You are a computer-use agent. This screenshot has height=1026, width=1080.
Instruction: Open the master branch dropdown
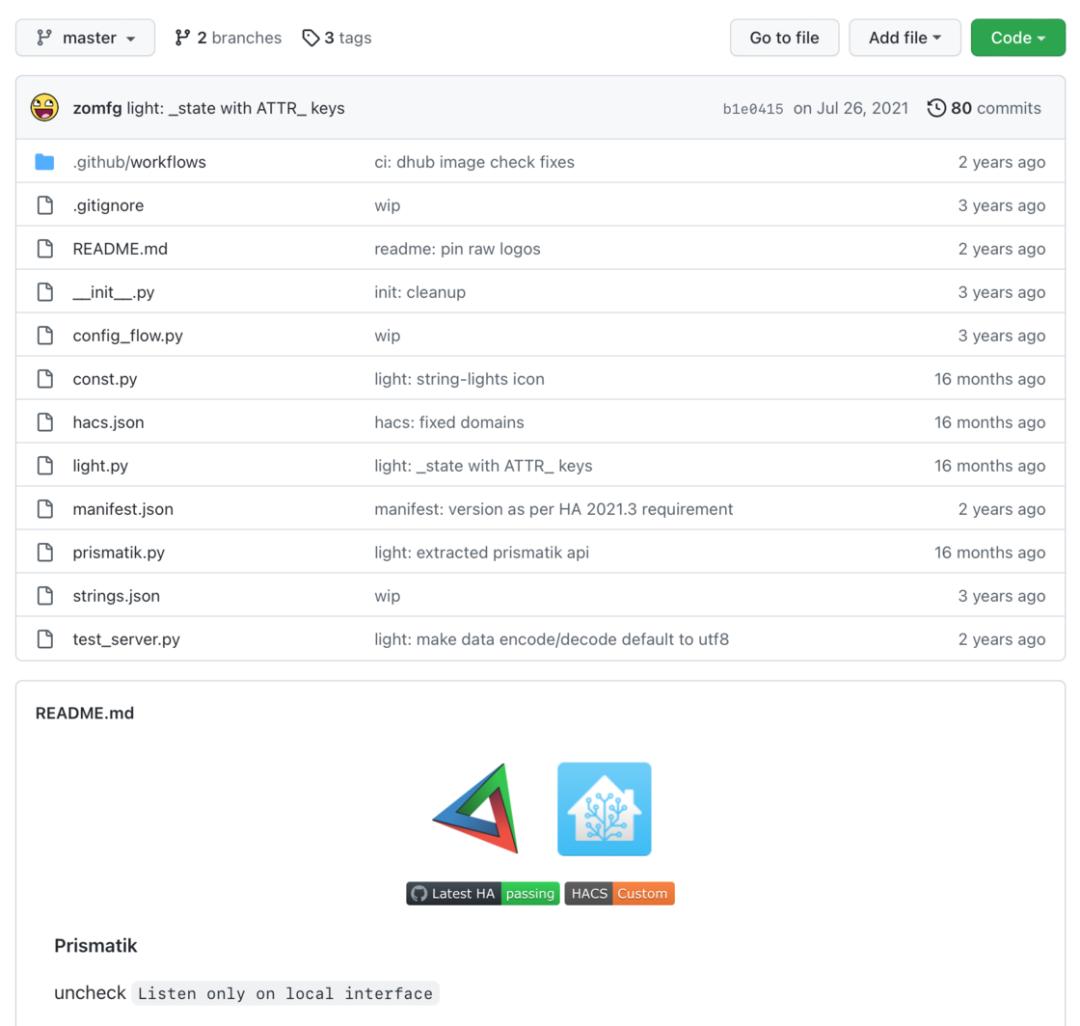pos(85,38)
